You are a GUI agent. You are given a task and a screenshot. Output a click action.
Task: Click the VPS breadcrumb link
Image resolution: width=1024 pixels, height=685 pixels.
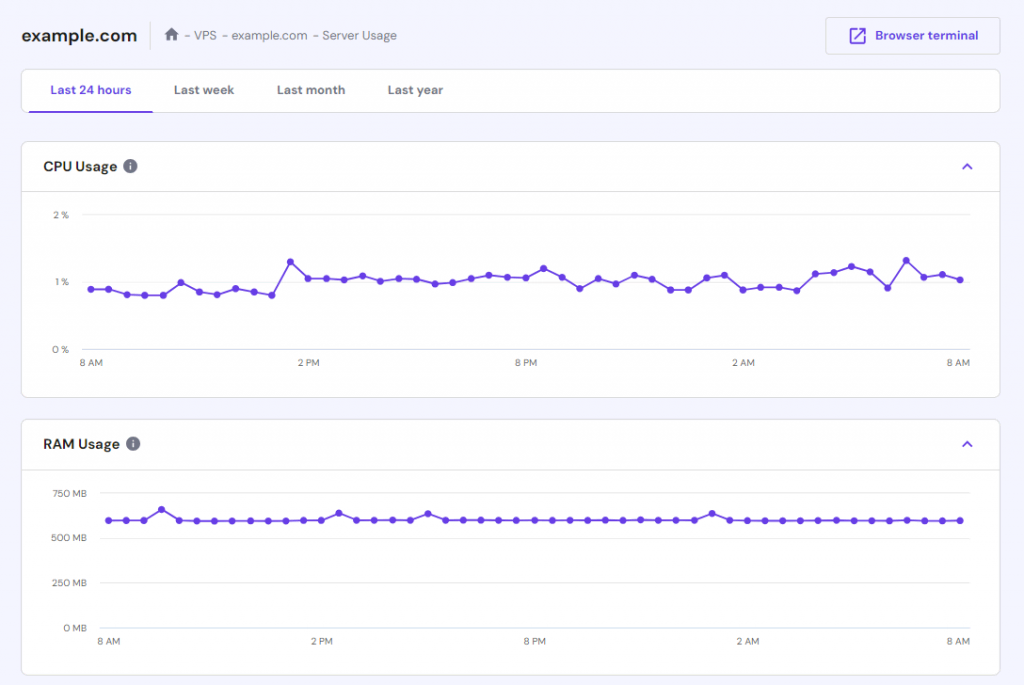(205, 35)
